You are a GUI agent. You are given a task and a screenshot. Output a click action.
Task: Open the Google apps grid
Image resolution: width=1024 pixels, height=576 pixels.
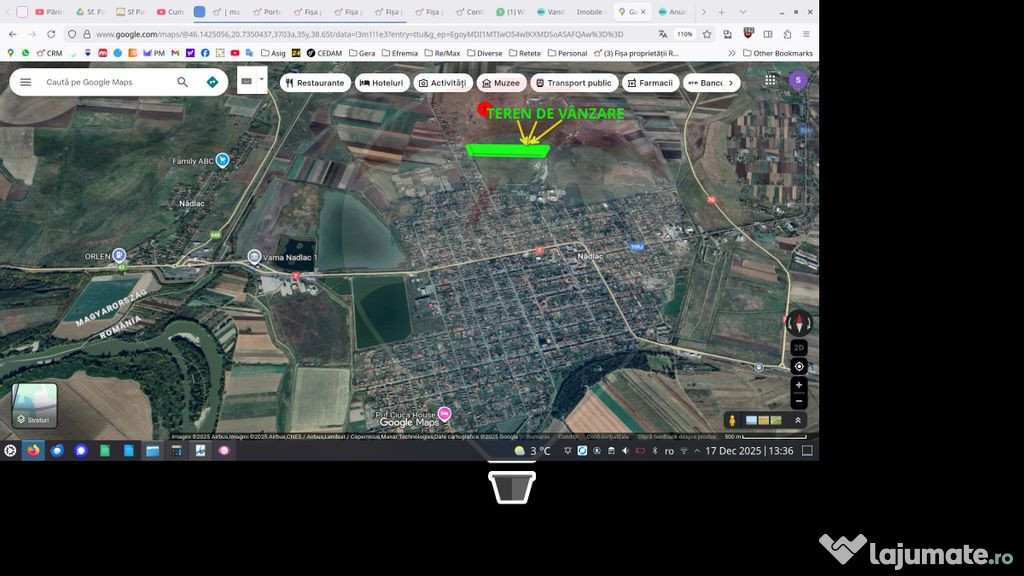click(770, 80)
